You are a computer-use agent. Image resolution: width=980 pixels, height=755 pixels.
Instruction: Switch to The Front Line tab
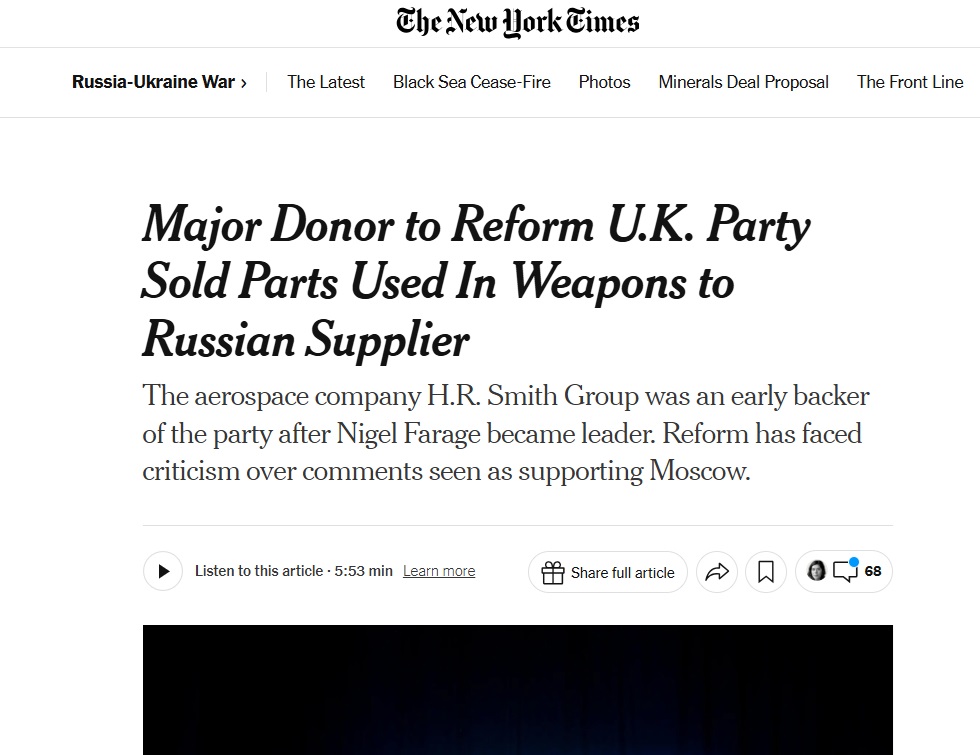pos(910,82)
